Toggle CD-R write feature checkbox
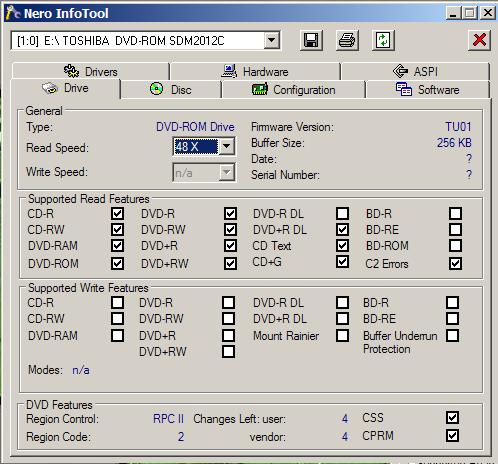 click(117, 302)
